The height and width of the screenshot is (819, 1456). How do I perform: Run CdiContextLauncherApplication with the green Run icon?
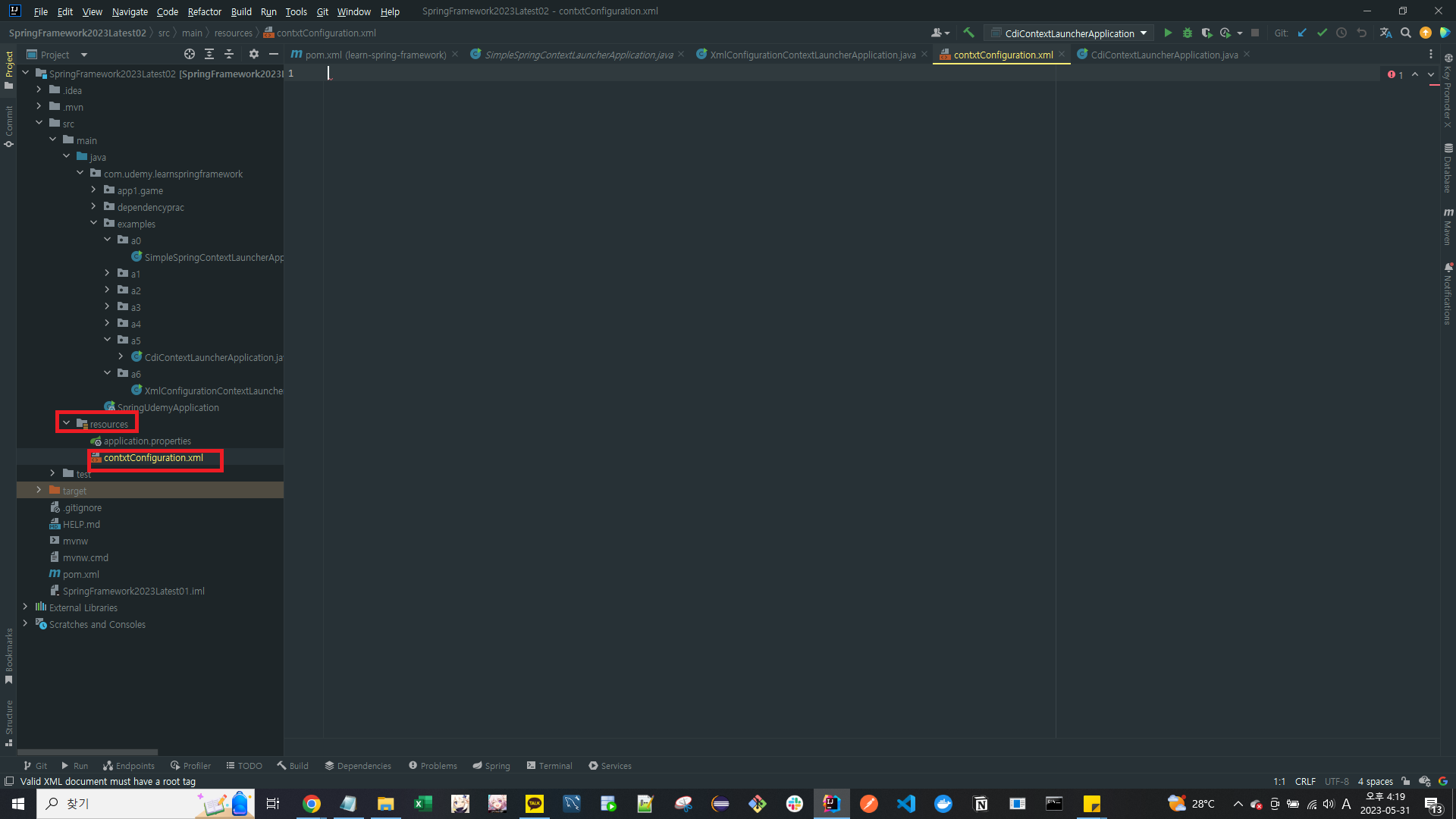(x=1167, y=33)
